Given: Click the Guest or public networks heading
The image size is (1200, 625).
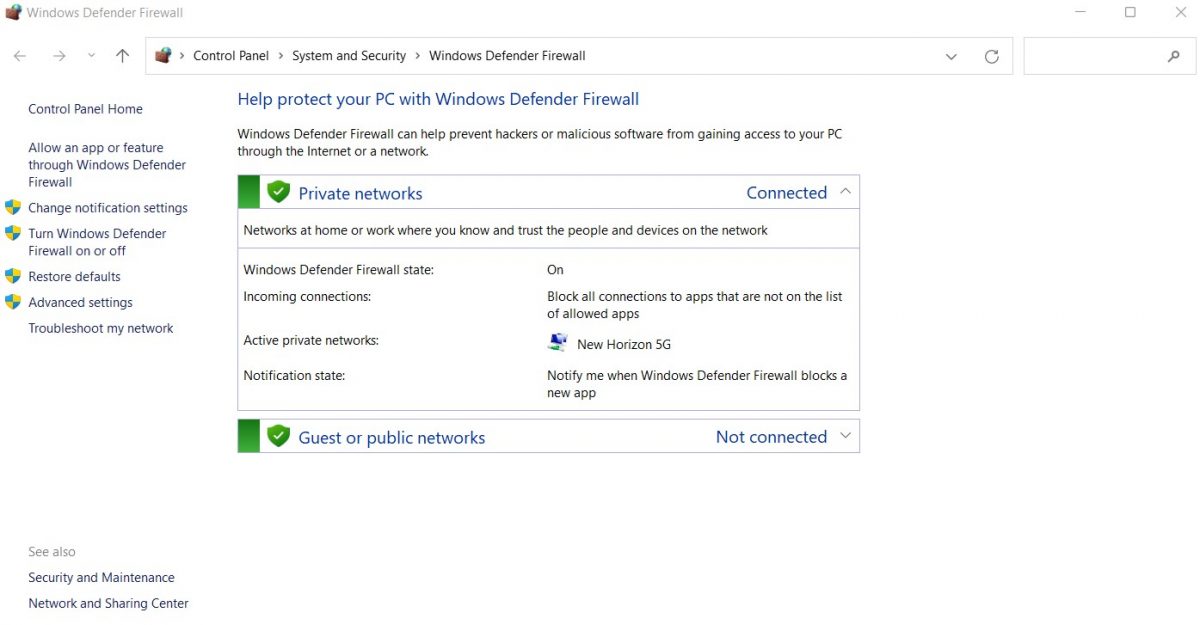Looking at the screenshot, I should pos(392,438).
